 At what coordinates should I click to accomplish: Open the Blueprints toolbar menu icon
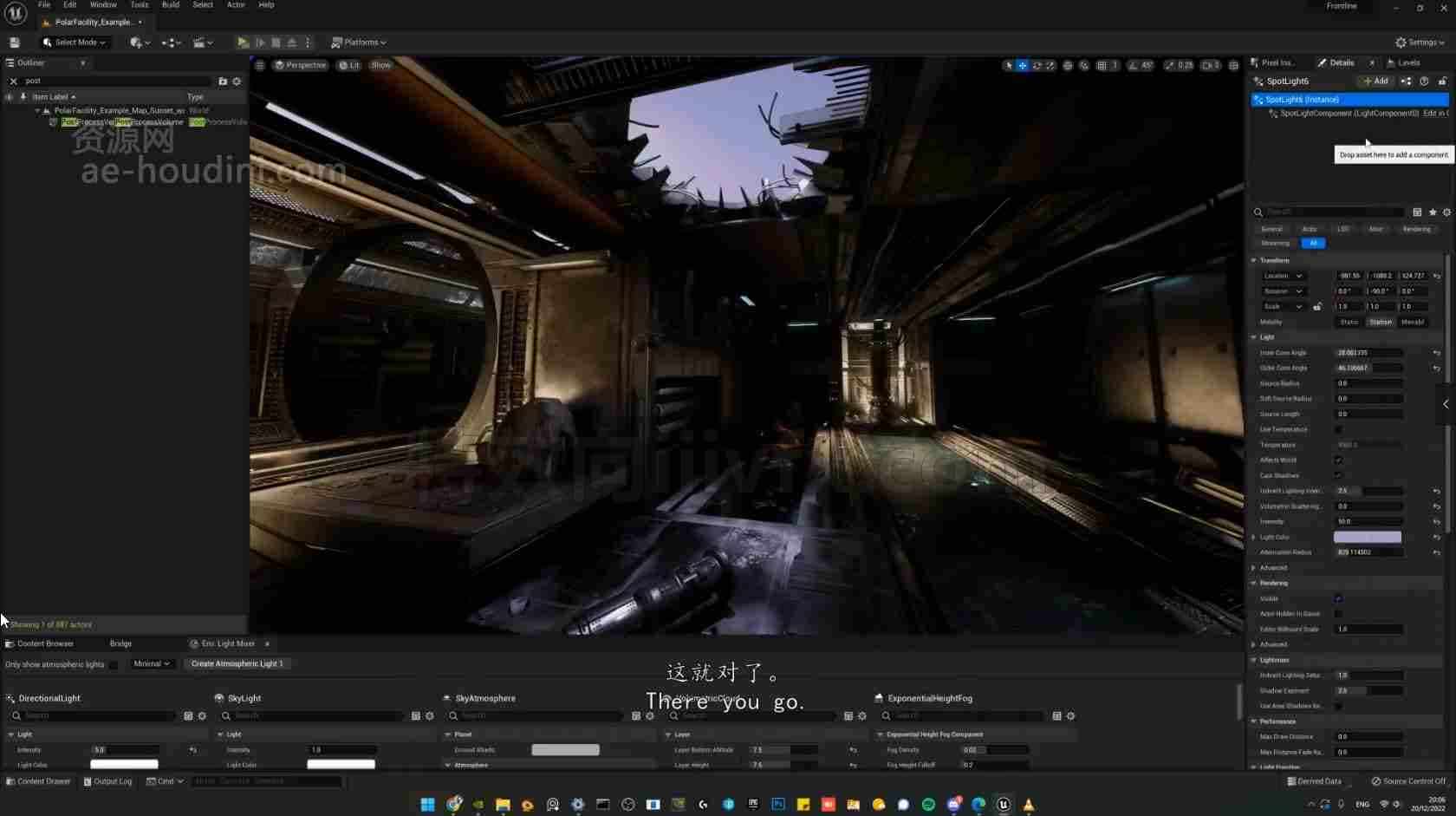[x=171, y=42]
